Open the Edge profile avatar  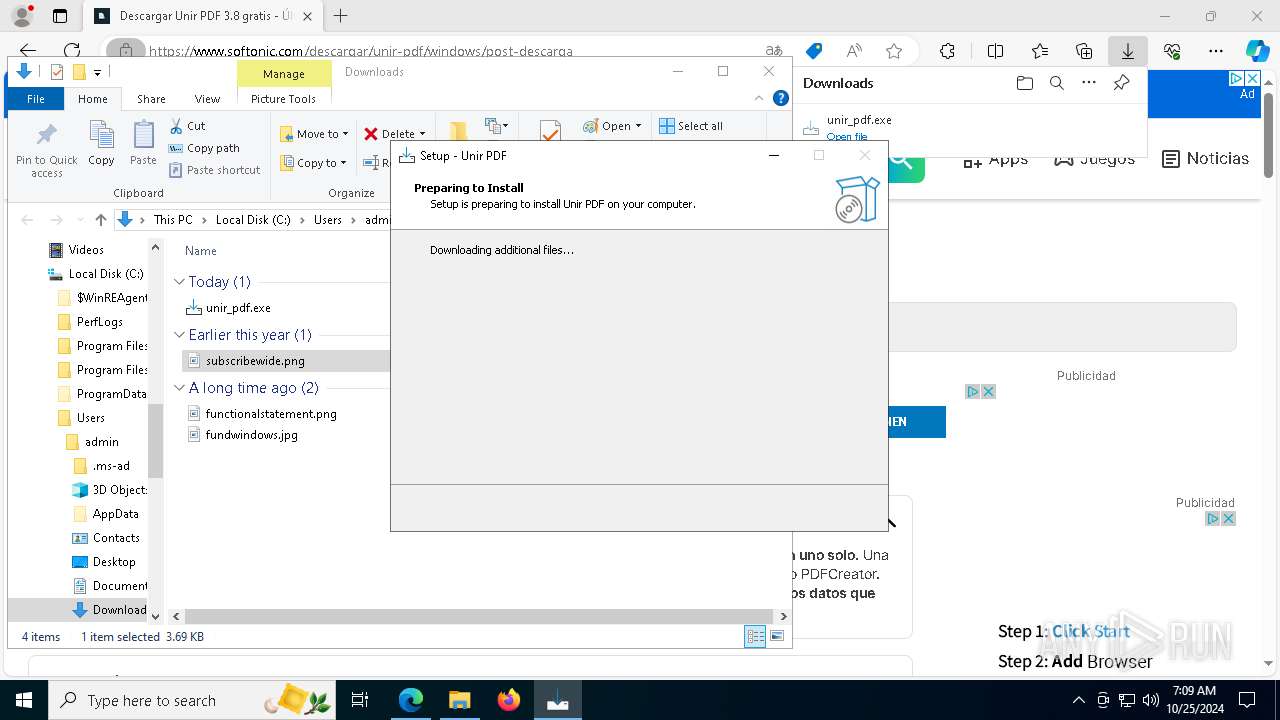(21, 16)
